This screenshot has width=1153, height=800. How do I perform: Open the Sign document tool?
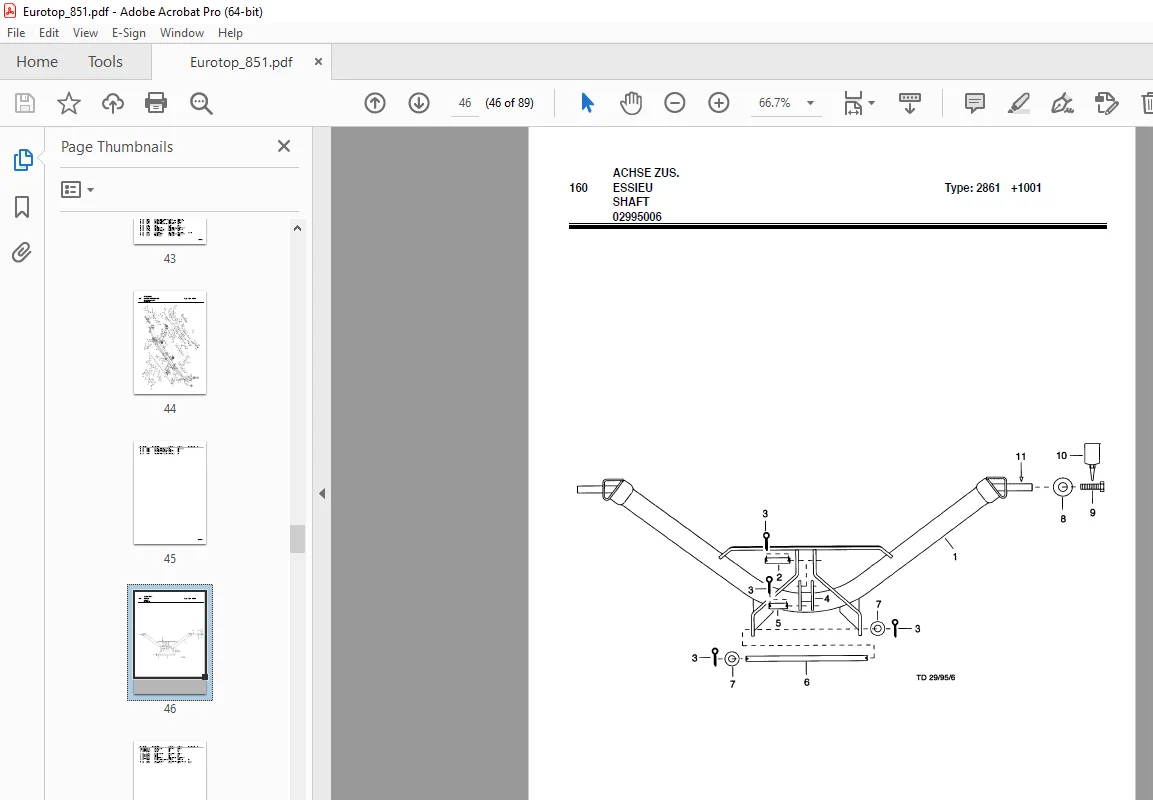(x=1063, y=103)
